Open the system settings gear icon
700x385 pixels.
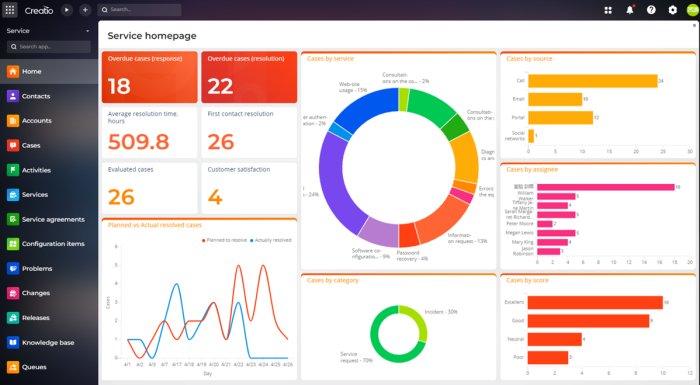pyautogui.click(x=672, y=10)
